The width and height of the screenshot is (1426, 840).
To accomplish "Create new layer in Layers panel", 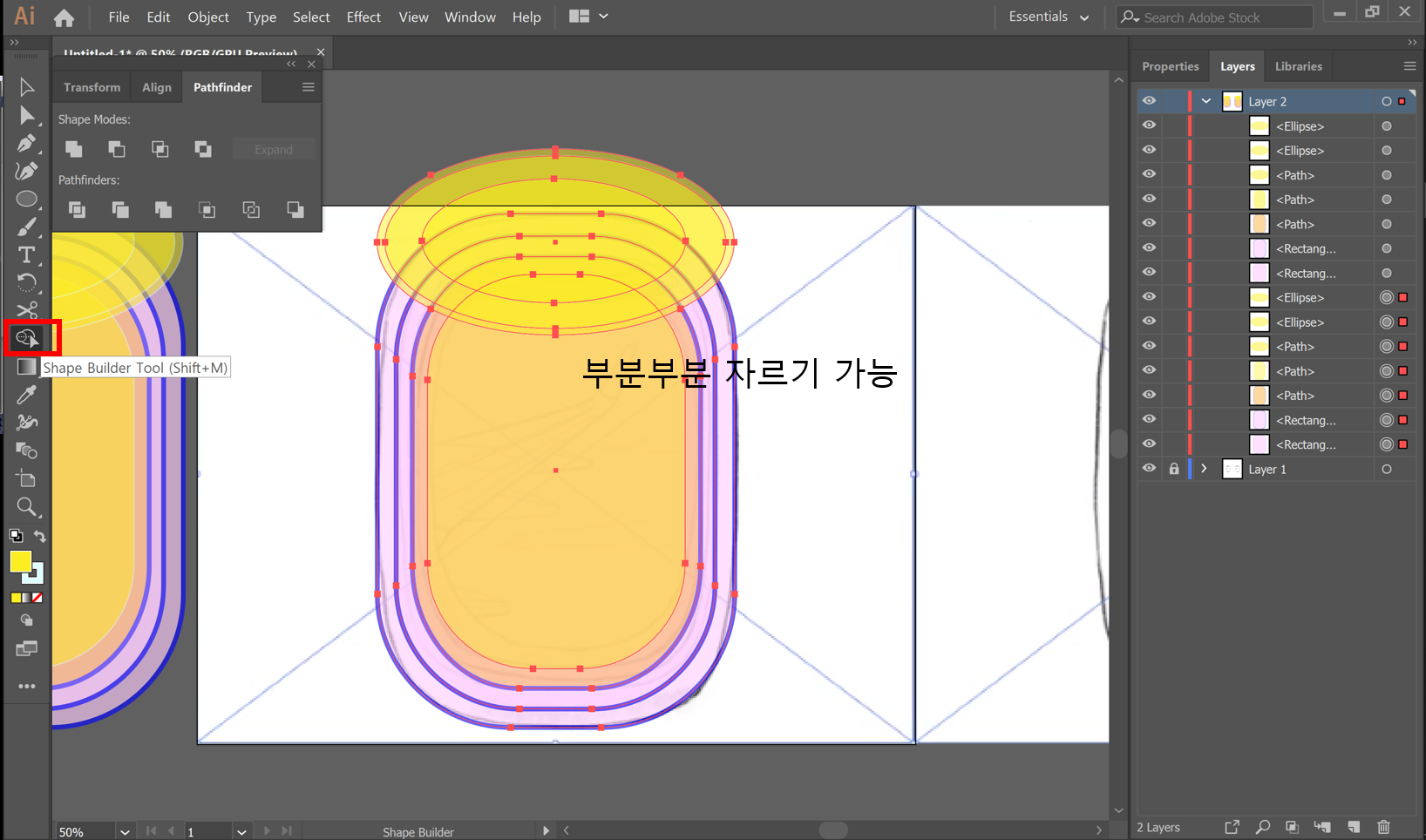I will [1353, 826].
